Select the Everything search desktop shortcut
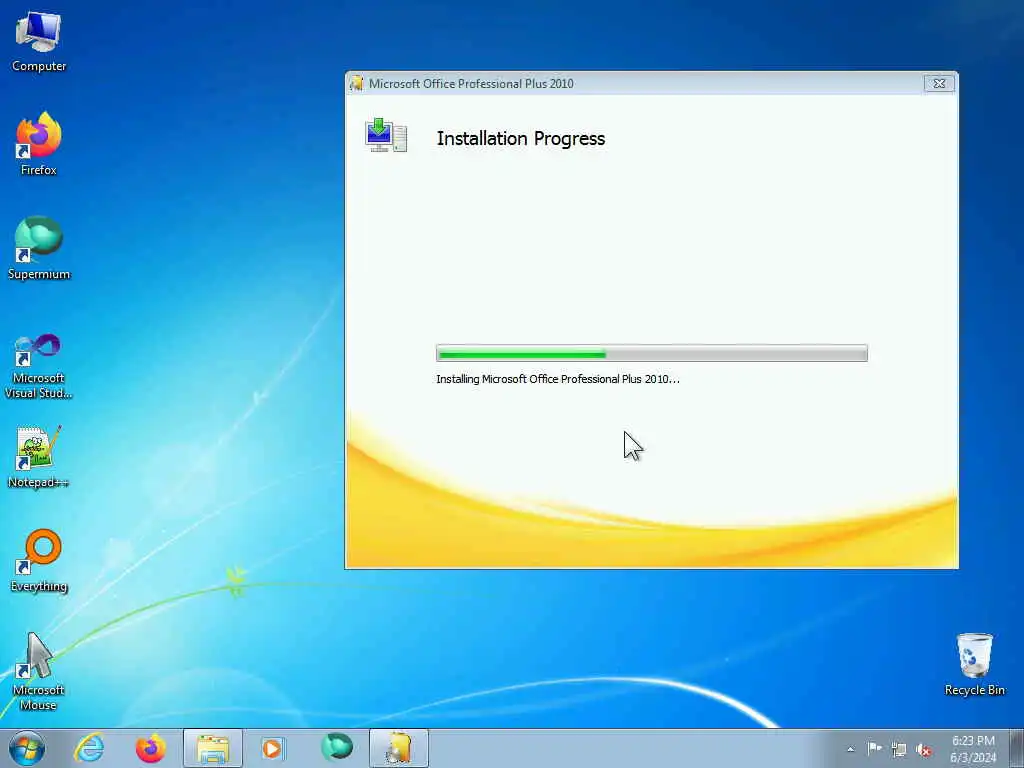The image size is (1024, 768). [39, 560]
